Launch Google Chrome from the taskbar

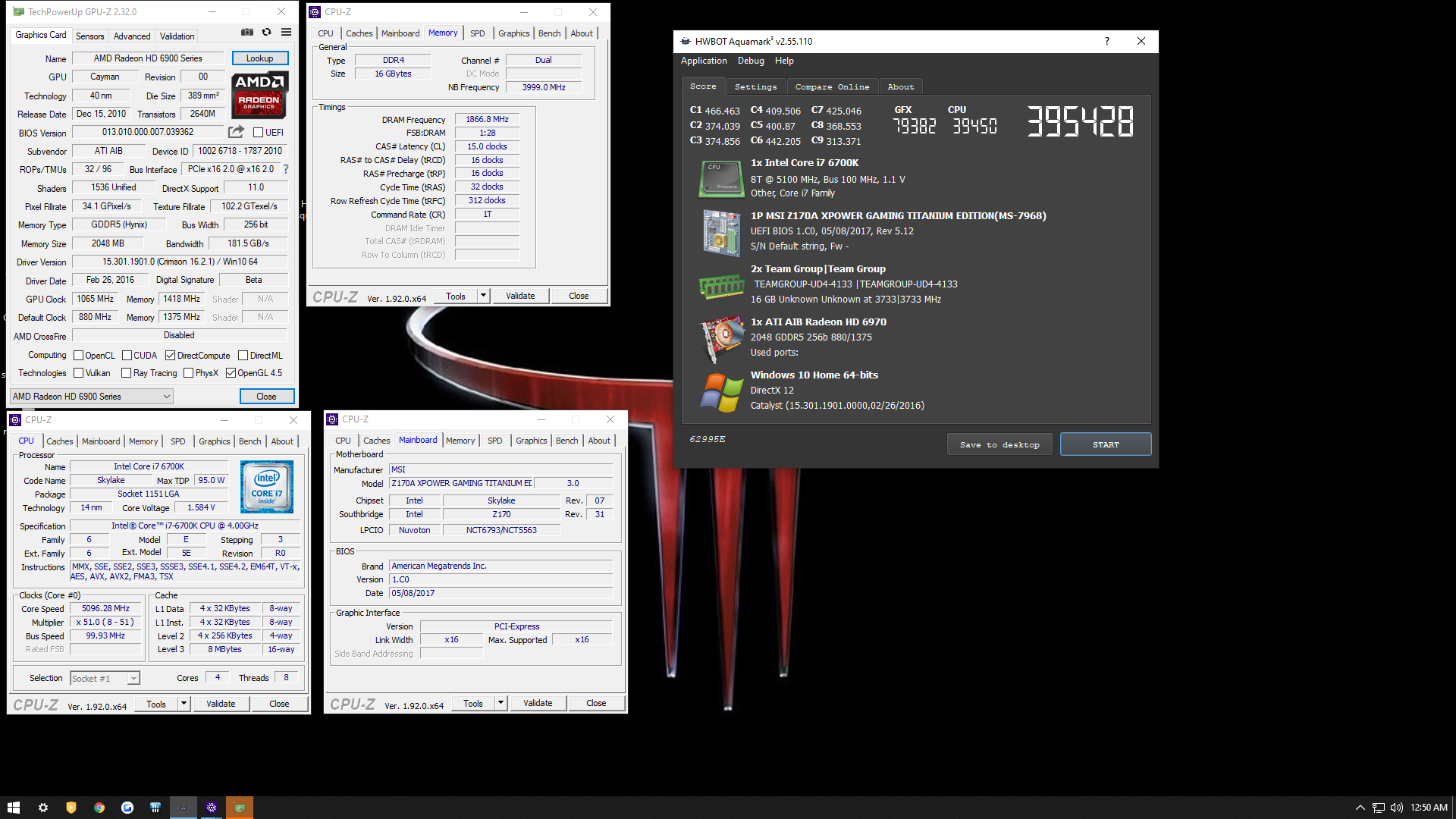(x=99, y=808)
